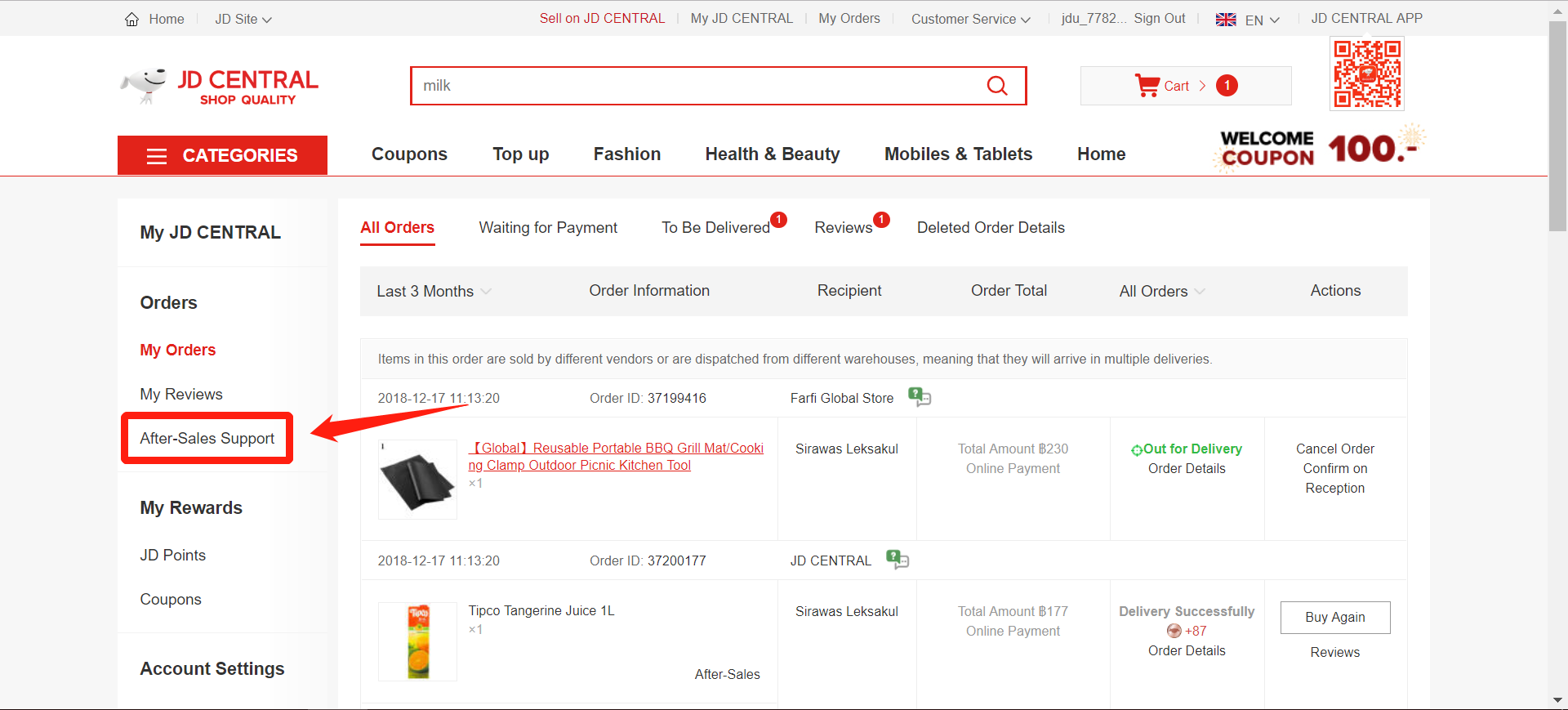The width and height of the screenshot is (1568, 710).
Task: Click the Reviews tab notification badge
Action: [x=881, y=220]
